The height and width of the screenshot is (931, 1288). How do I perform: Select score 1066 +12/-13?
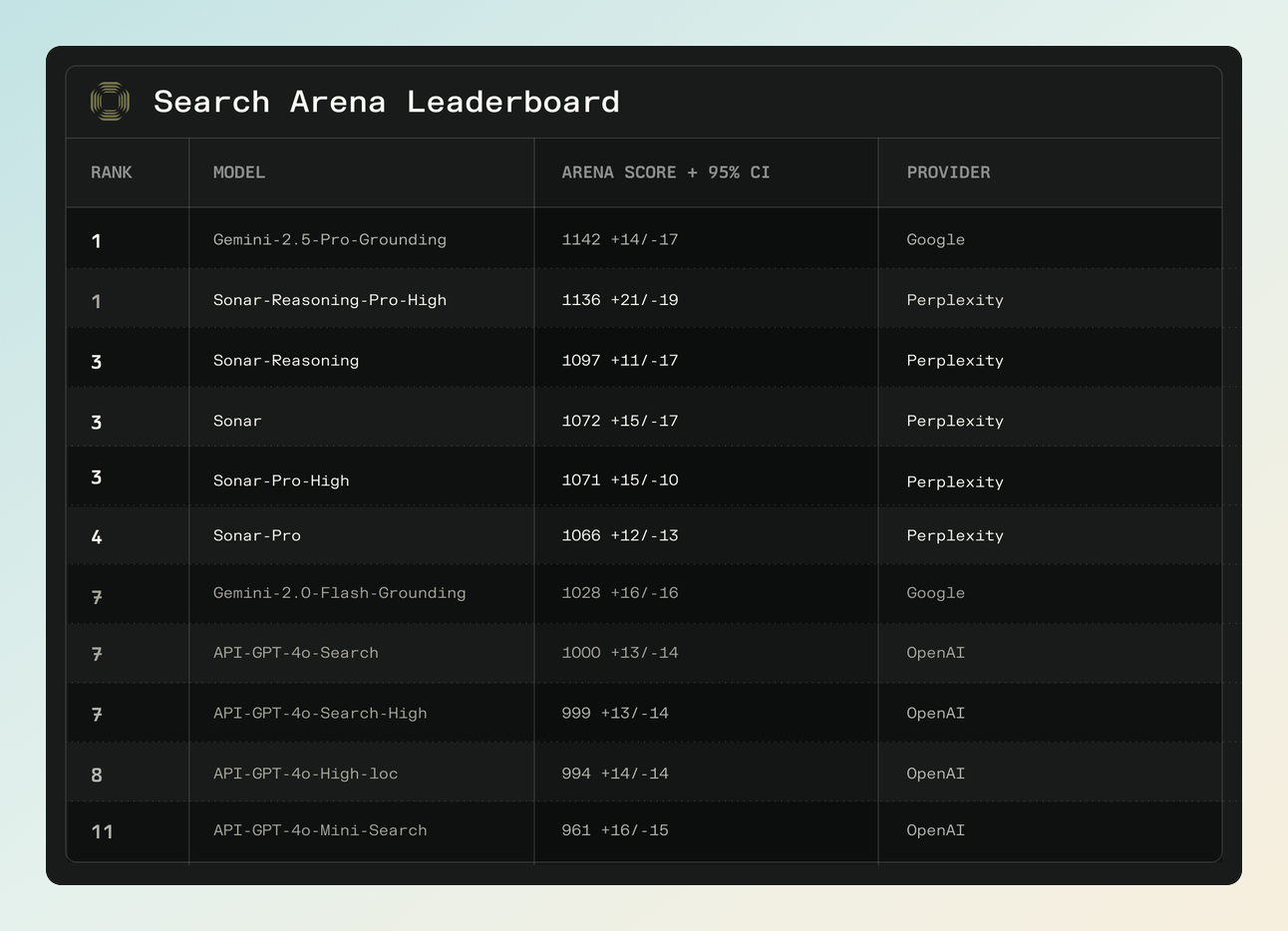tap(620, 535)
